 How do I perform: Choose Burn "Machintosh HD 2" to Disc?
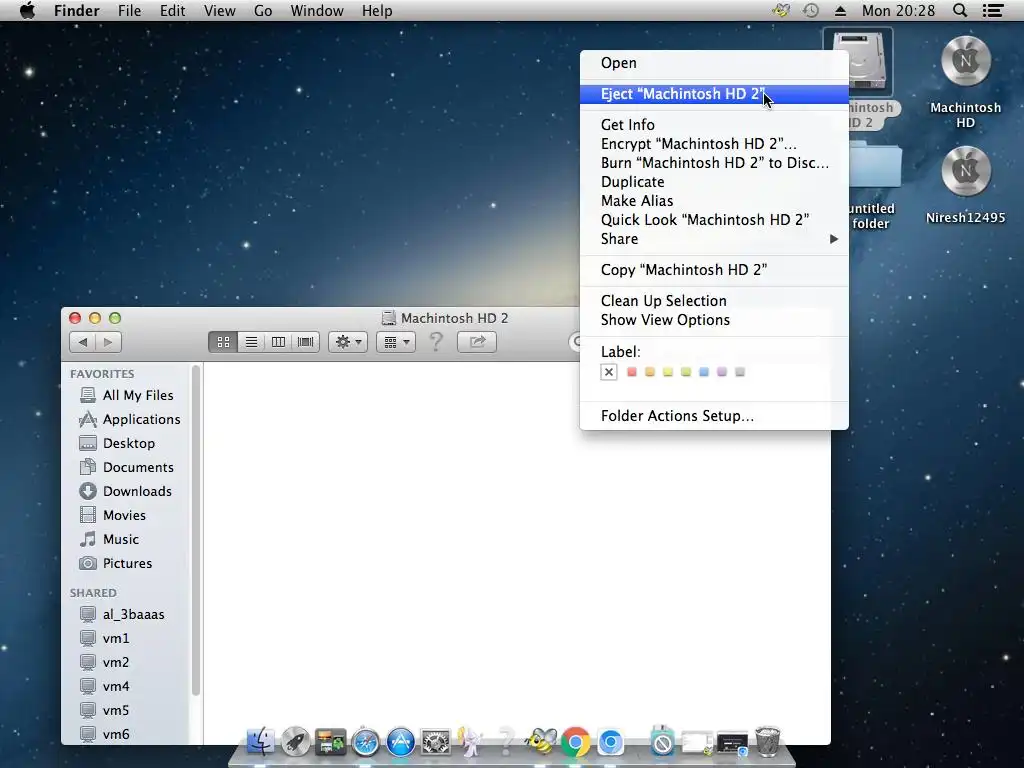(x=714, y=163)
